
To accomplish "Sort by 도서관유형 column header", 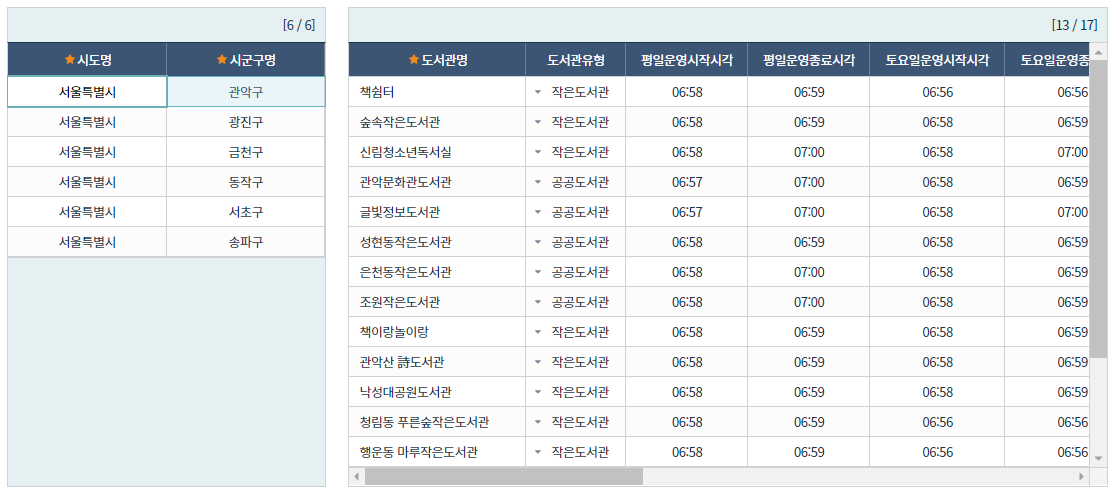I will 576,60.
